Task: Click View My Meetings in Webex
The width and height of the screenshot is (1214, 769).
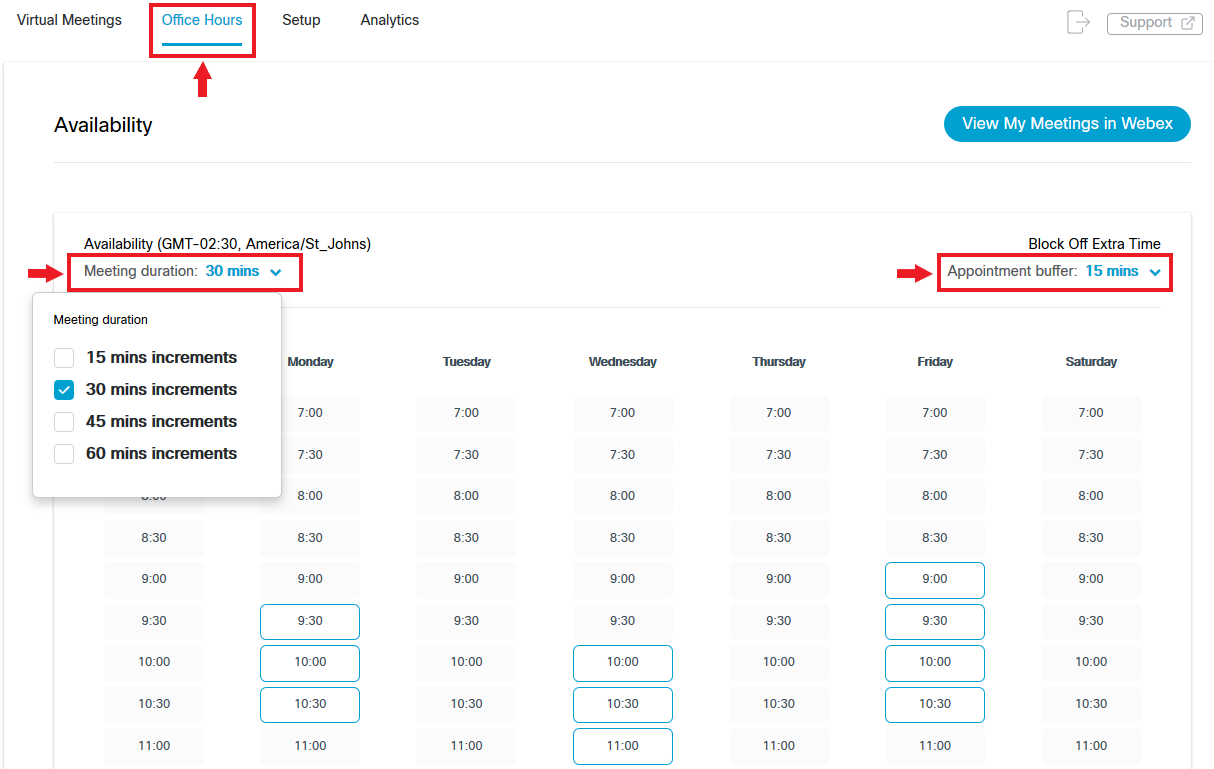Action: pyautogui.click(x=1067, y=123)
